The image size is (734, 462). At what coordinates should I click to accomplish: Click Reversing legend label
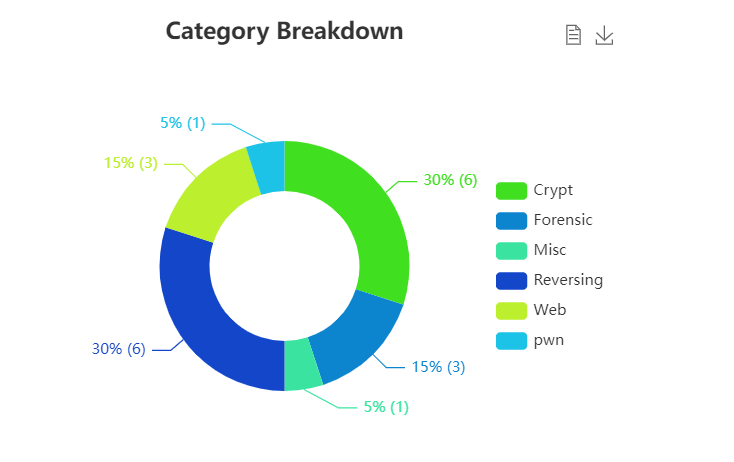568,280
